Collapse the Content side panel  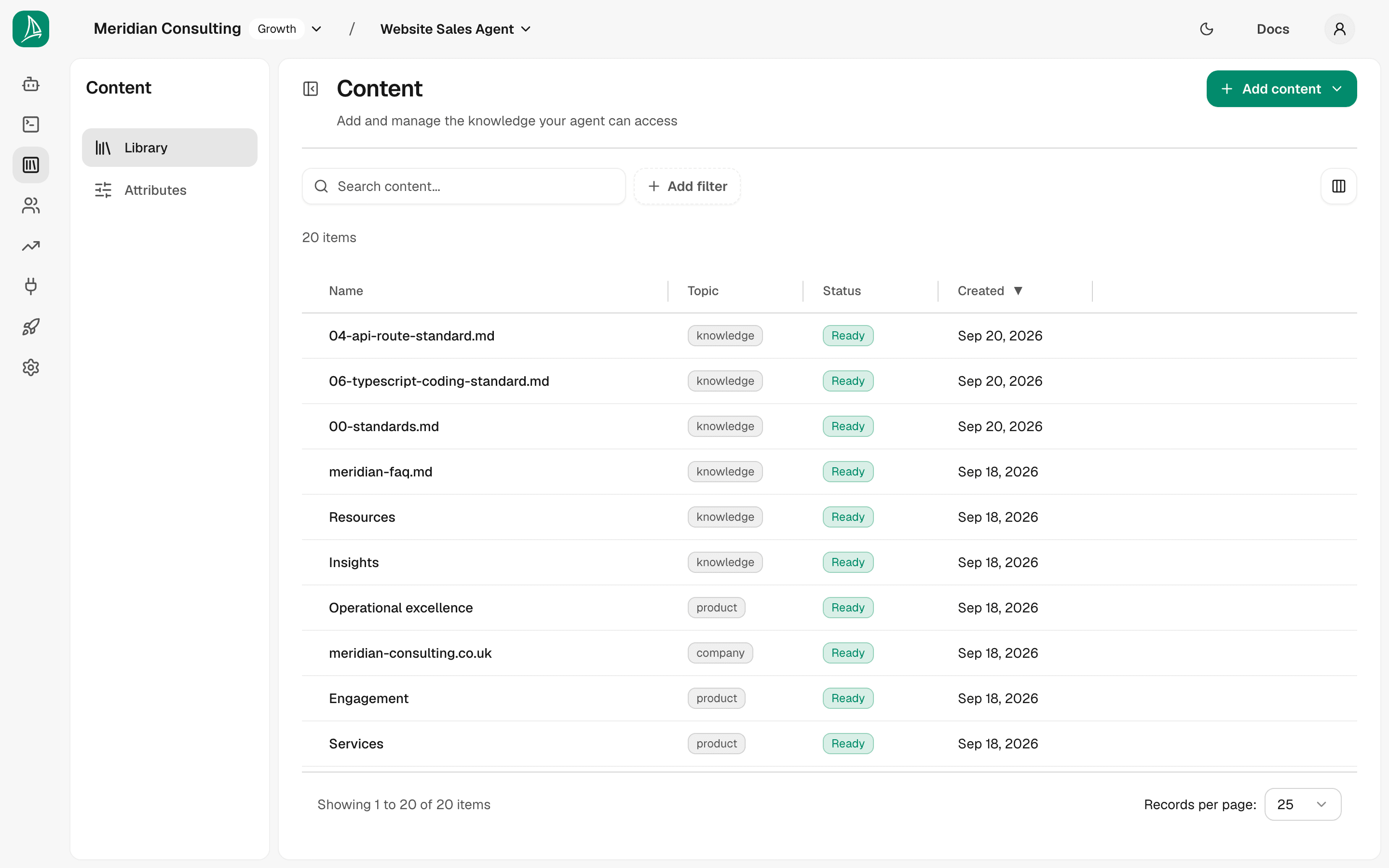pos(311,89)
